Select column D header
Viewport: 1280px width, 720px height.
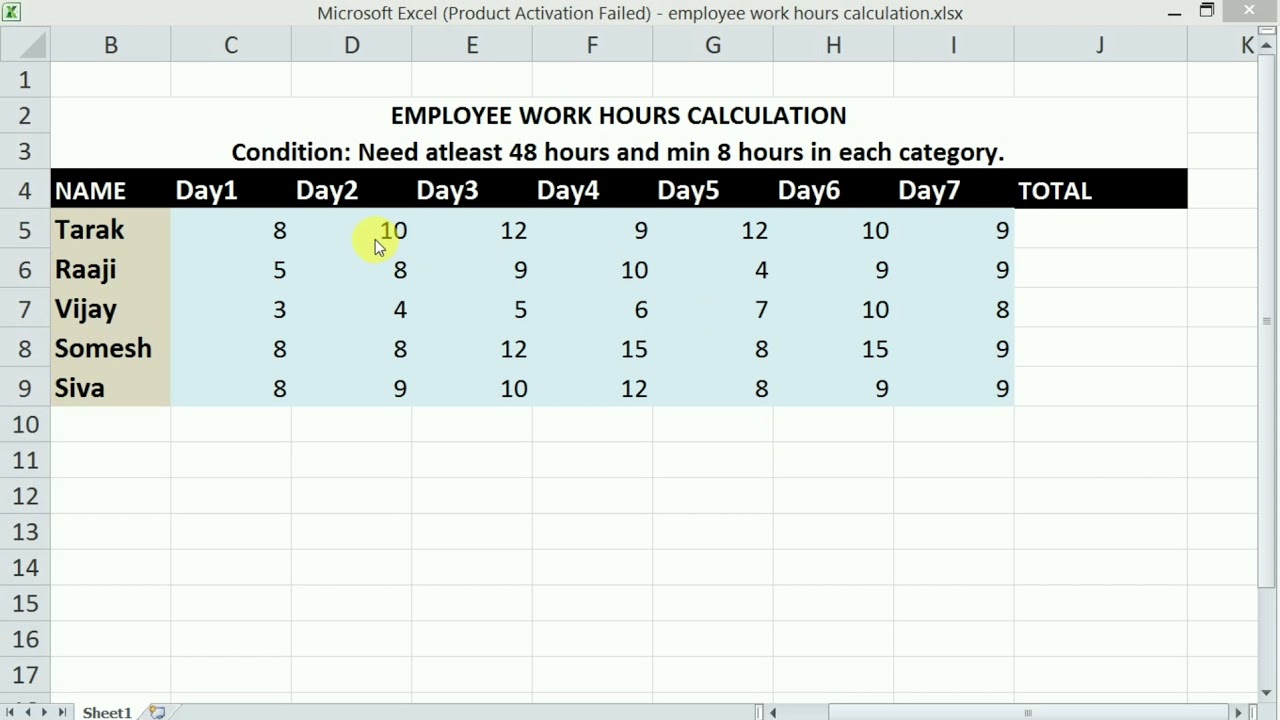pos(352,45)
